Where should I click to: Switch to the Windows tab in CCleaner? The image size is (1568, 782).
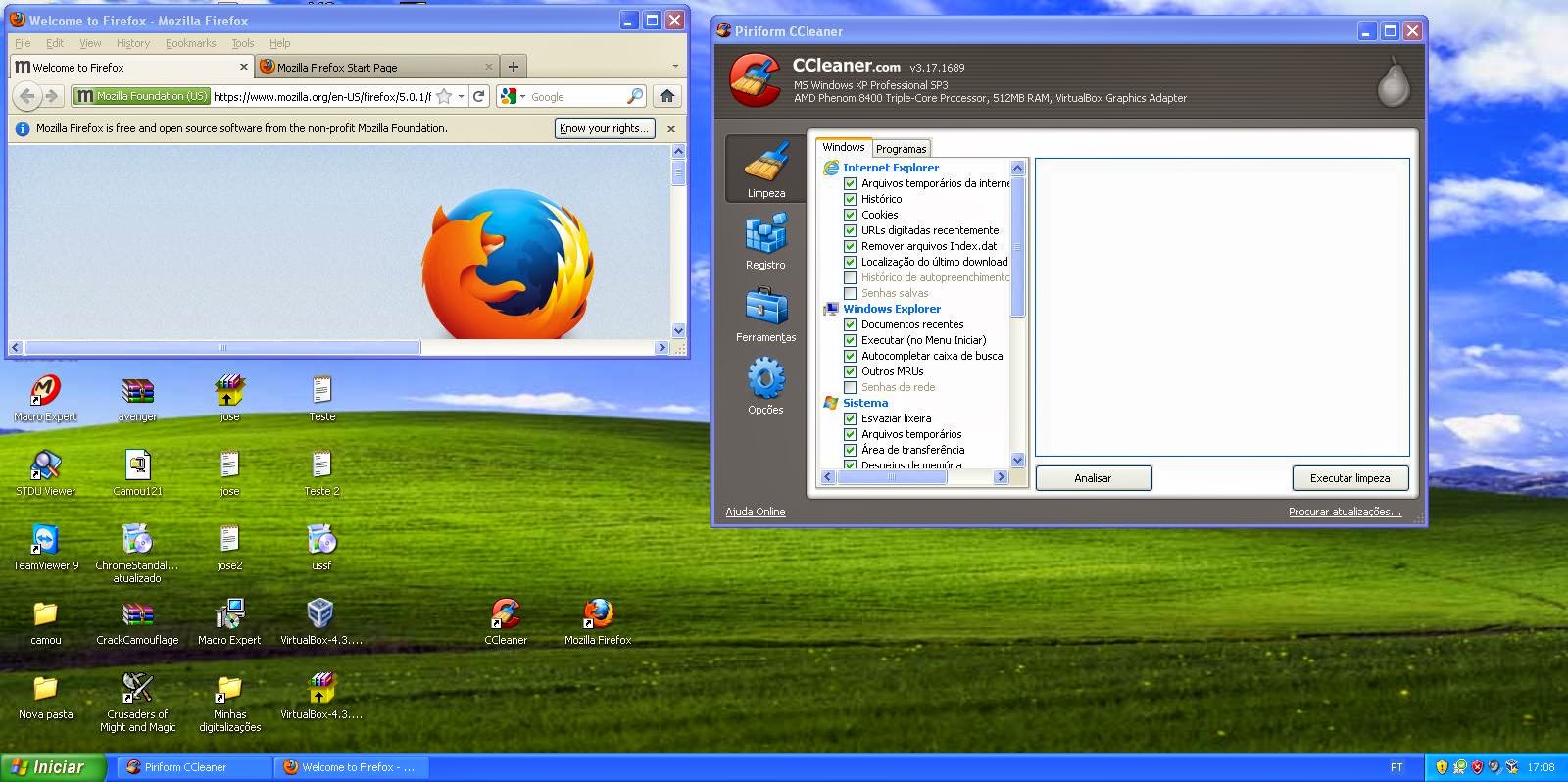pos(844,147)
